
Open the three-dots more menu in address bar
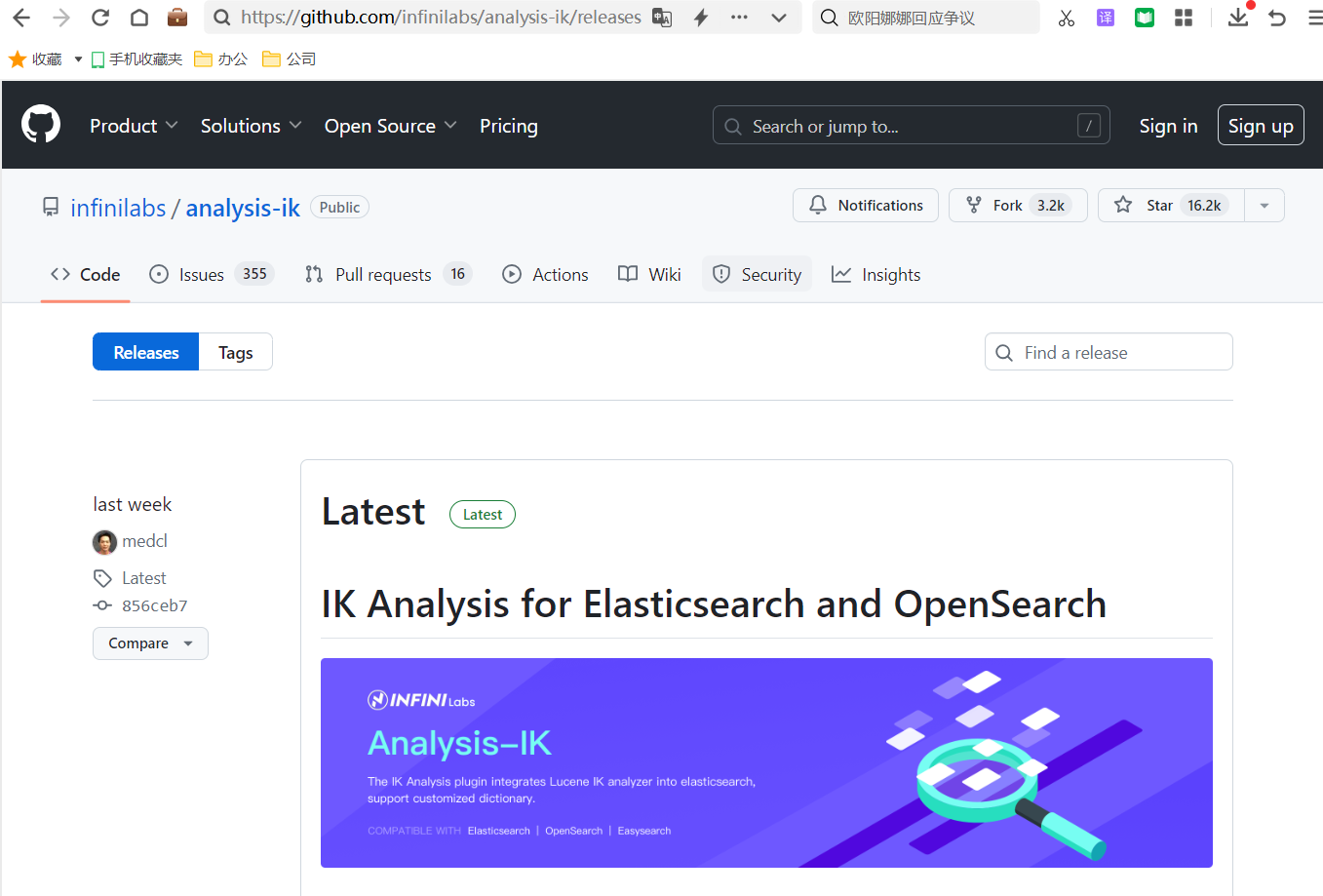point(739,18)
